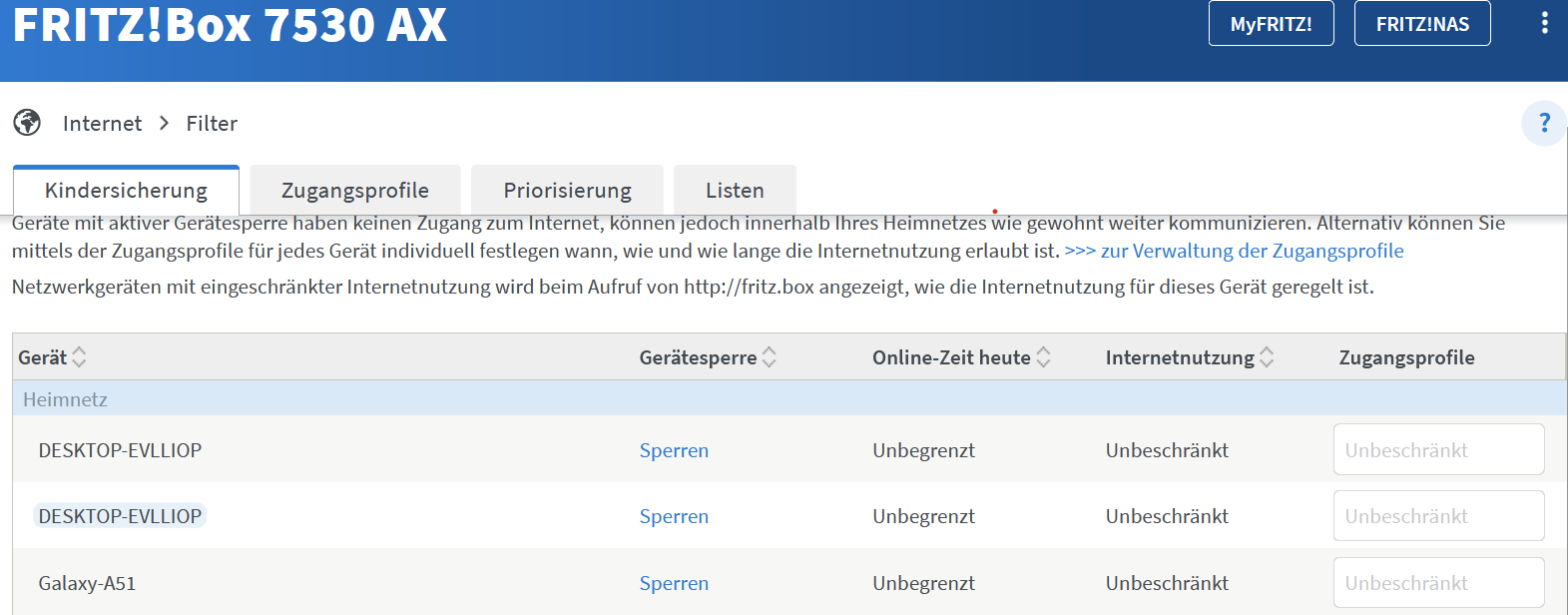Image resolution: width=1568 pixels, height=615 pixels.
Task: Sort by Gerätesperre column arrows
Action: click(x=769, y=357)
